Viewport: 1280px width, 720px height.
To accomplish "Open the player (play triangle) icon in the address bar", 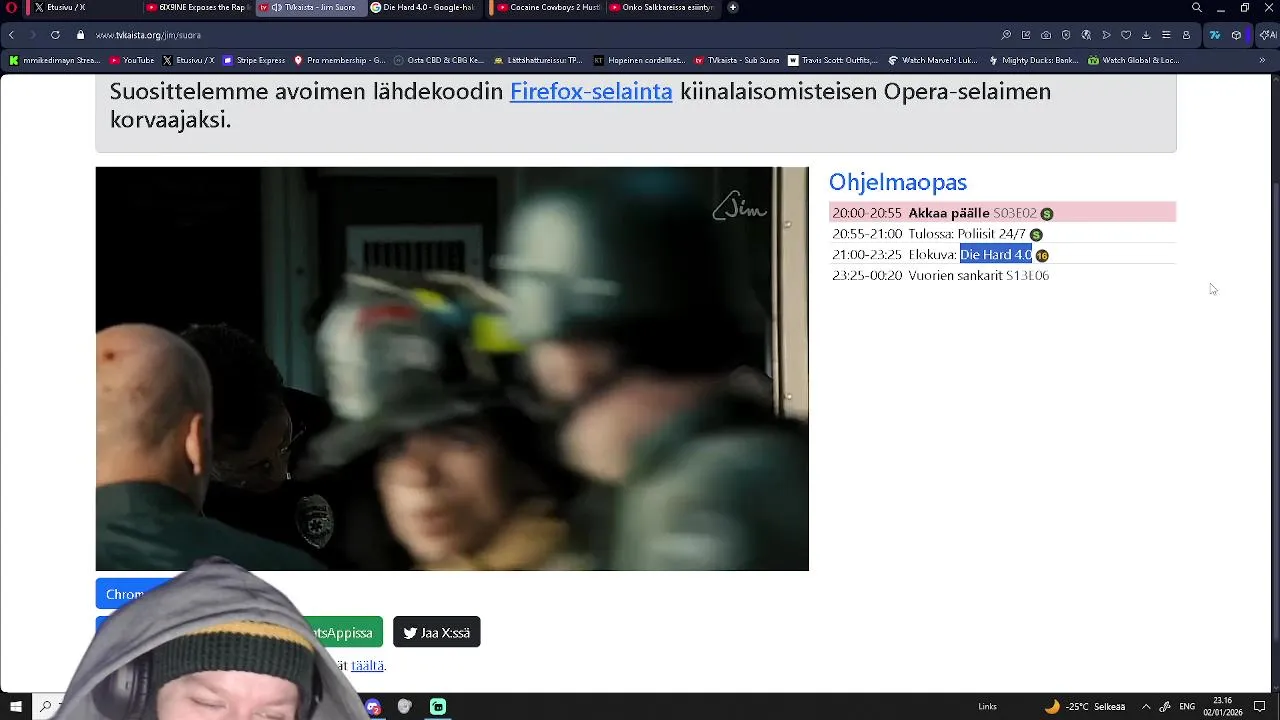I will point(1106,35).
